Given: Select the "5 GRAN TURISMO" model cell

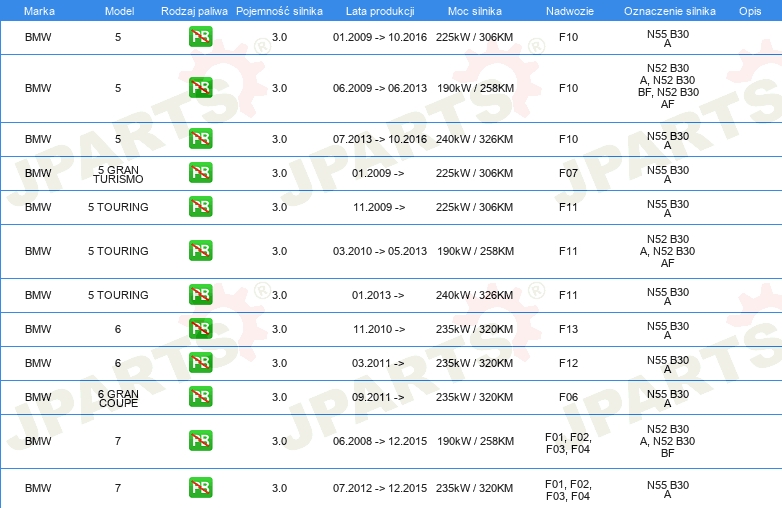Looking at the screenshot, I should (118, 174).
